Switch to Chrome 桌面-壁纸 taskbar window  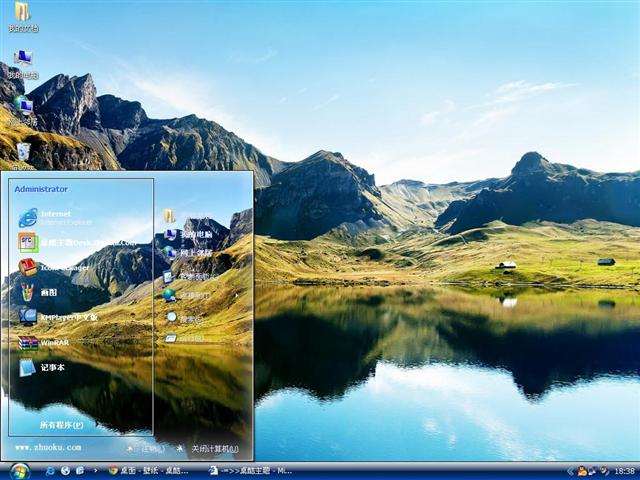click(x=149, y=471)
